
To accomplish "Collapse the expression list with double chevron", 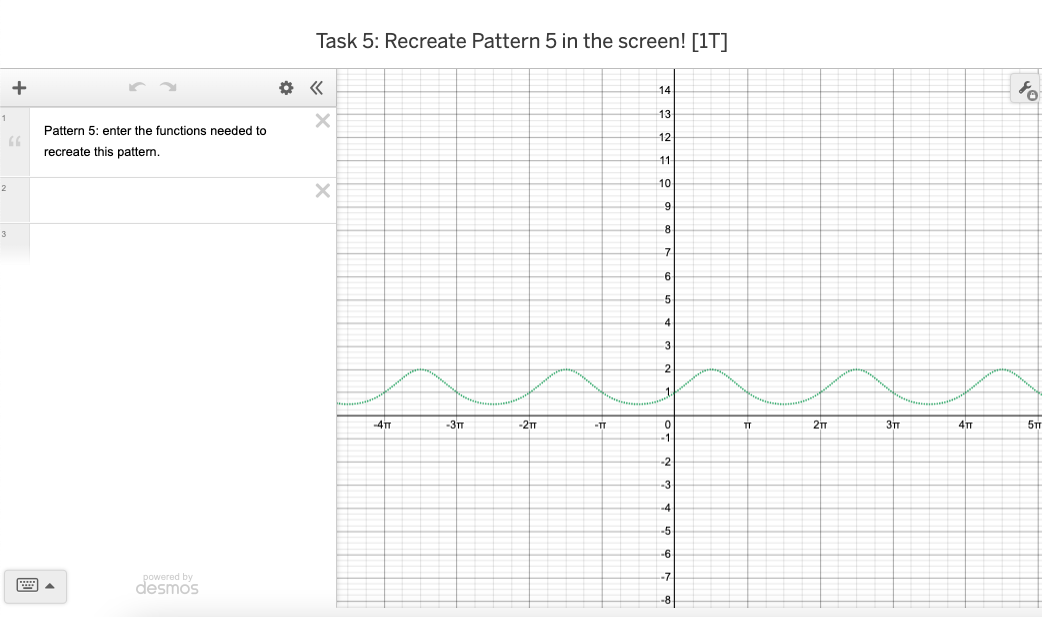I will (316, 88).
